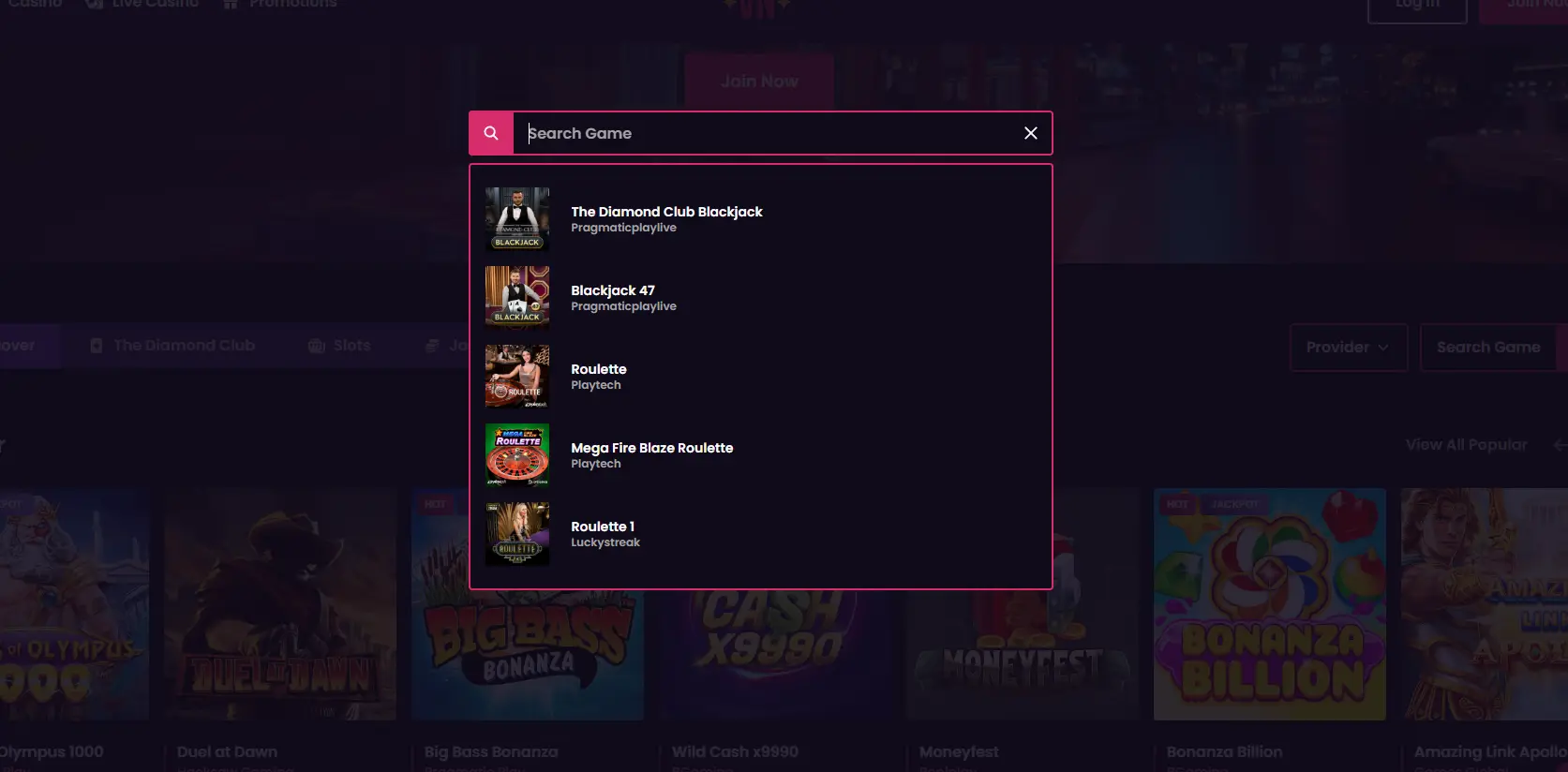The image size is (1568, 772).
Task: Click the Join Now banner button
Action: point(759,82)
